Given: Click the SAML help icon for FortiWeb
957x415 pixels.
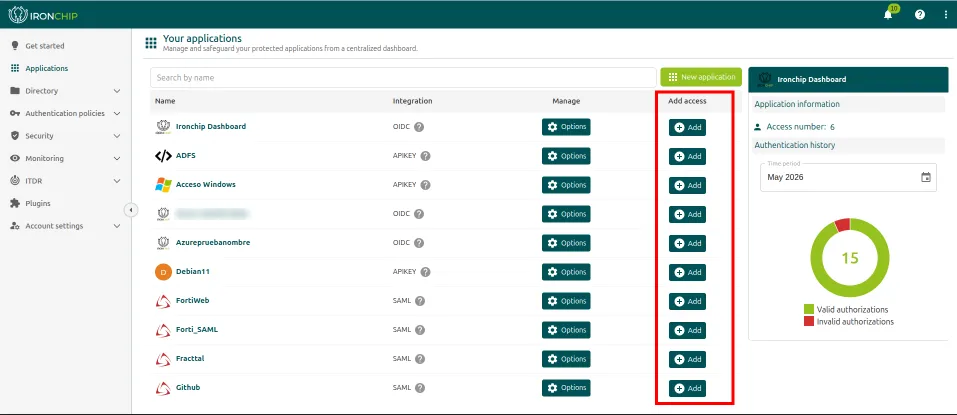Looking at the screenshot, I should click(x=420, y=301).
